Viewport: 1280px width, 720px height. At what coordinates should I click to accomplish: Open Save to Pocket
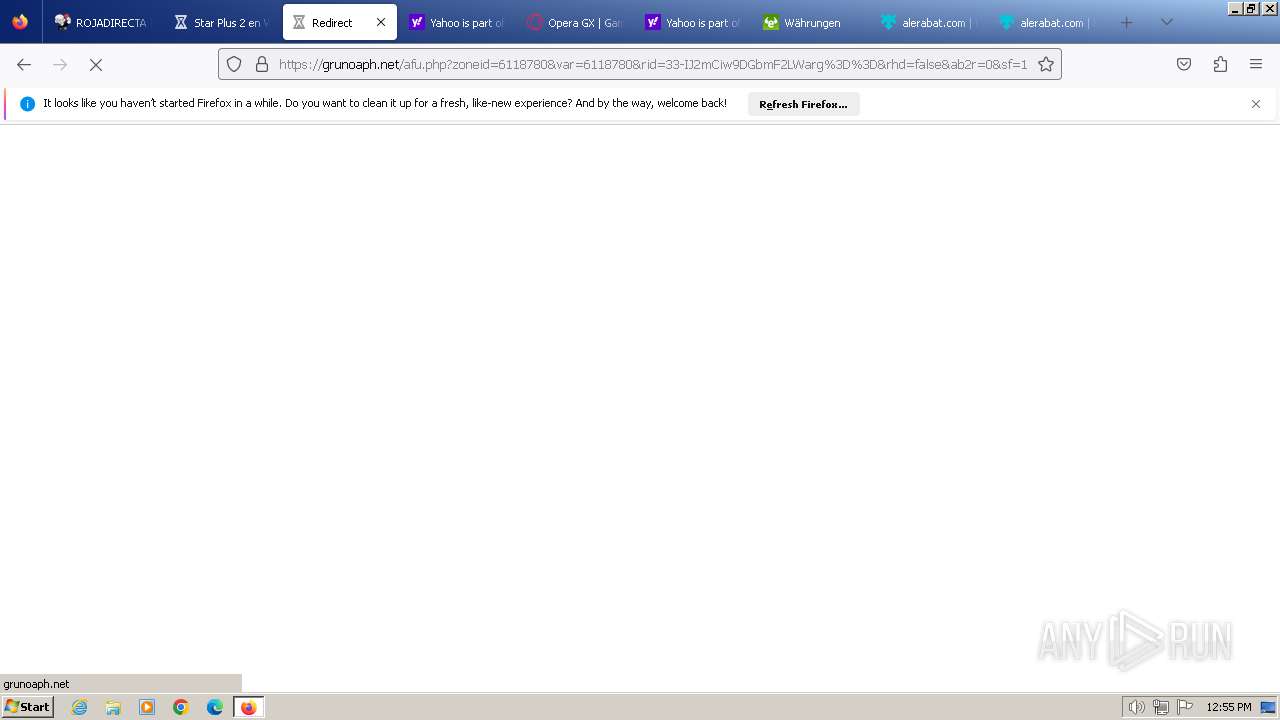[1184, 64]
